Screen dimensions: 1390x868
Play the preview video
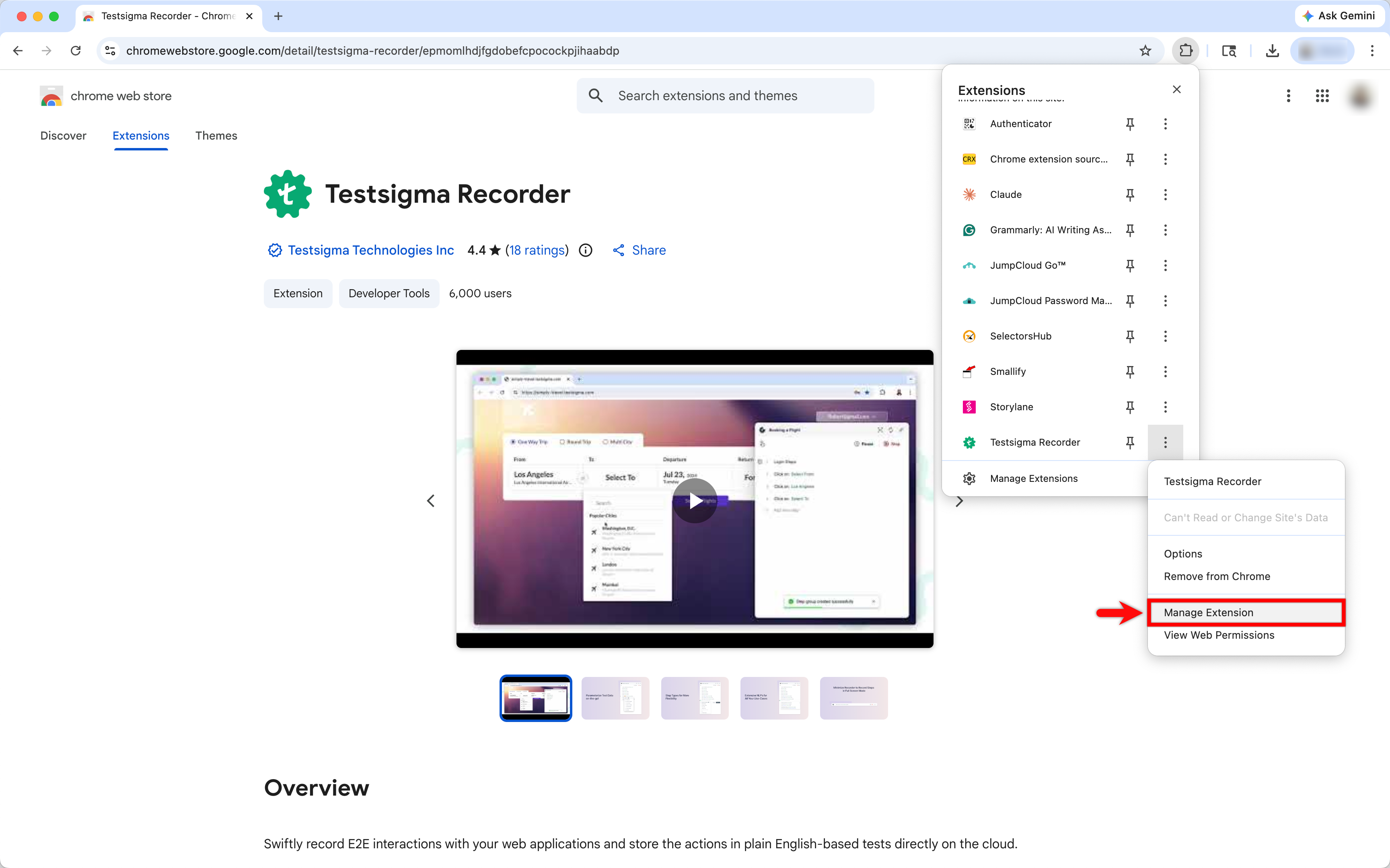tap(695, 501)
